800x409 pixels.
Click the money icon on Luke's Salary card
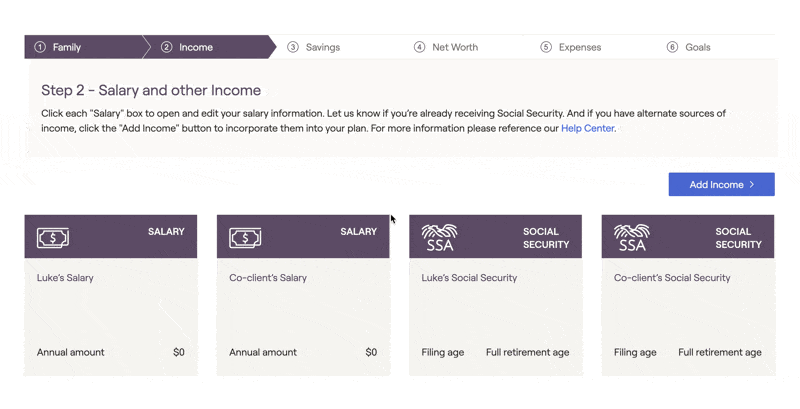click(x=53, y=238)
